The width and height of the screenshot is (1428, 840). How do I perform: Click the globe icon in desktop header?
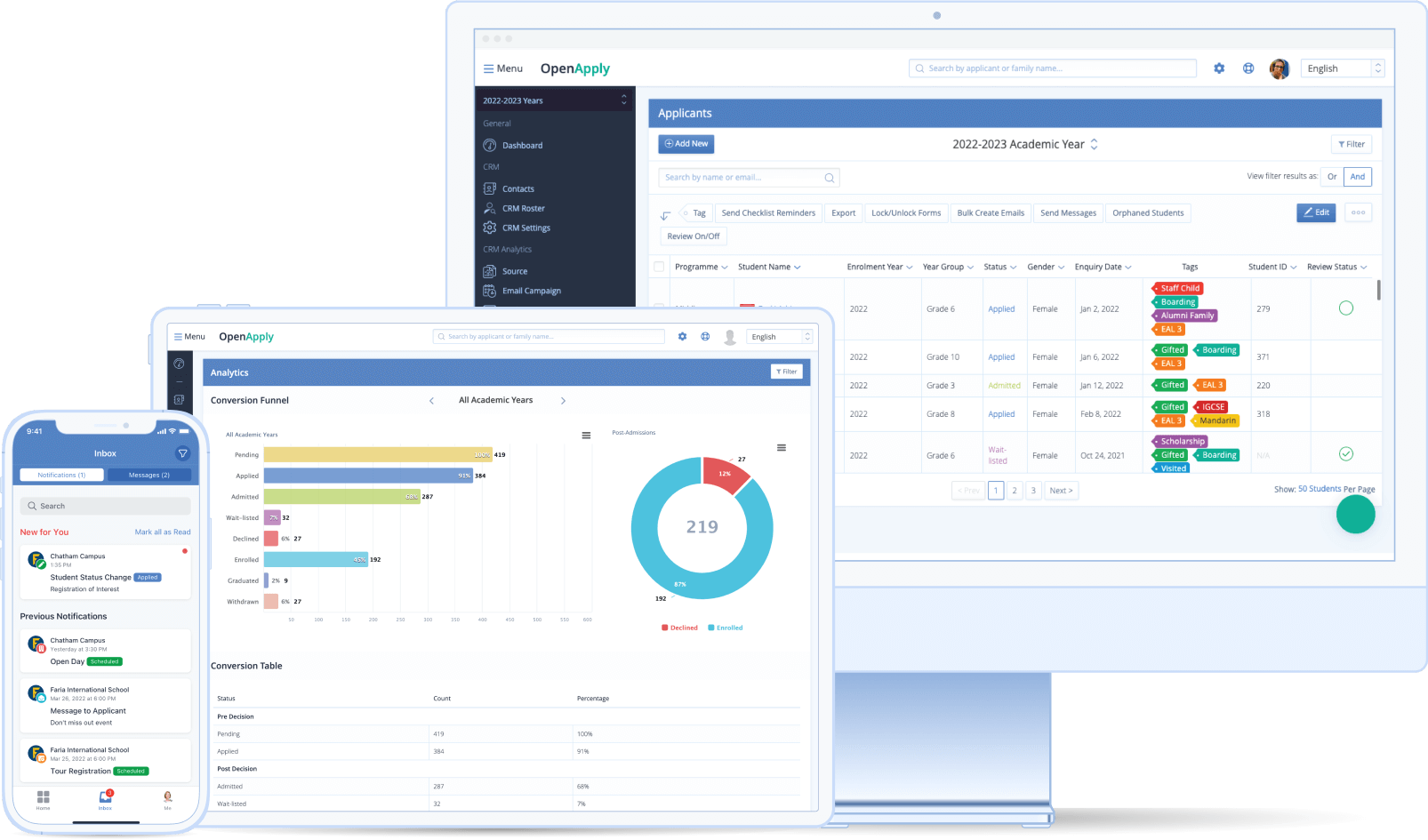click(1248, 68)
